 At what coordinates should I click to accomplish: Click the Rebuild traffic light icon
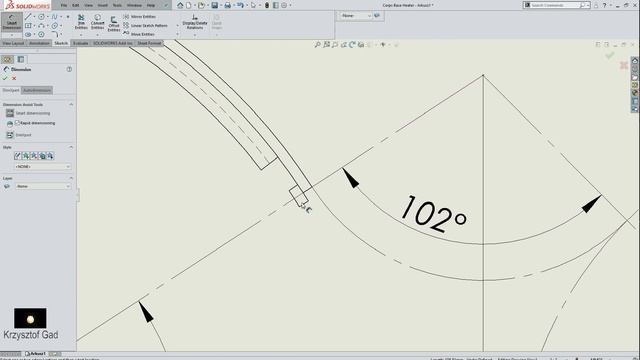pyautogui.click(x=267, y=5)
